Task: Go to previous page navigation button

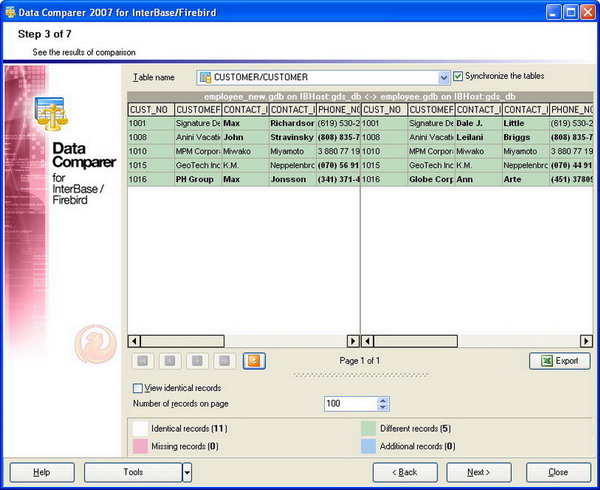Action: click(170, 361)
